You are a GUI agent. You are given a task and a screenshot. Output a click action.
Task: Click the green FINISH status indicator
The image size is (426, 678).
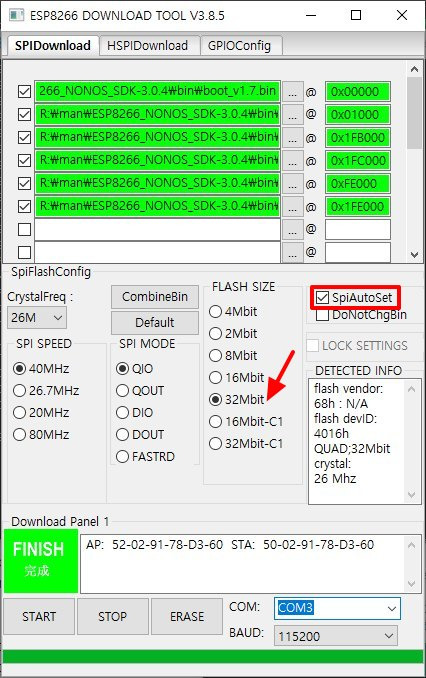(41, 560)
